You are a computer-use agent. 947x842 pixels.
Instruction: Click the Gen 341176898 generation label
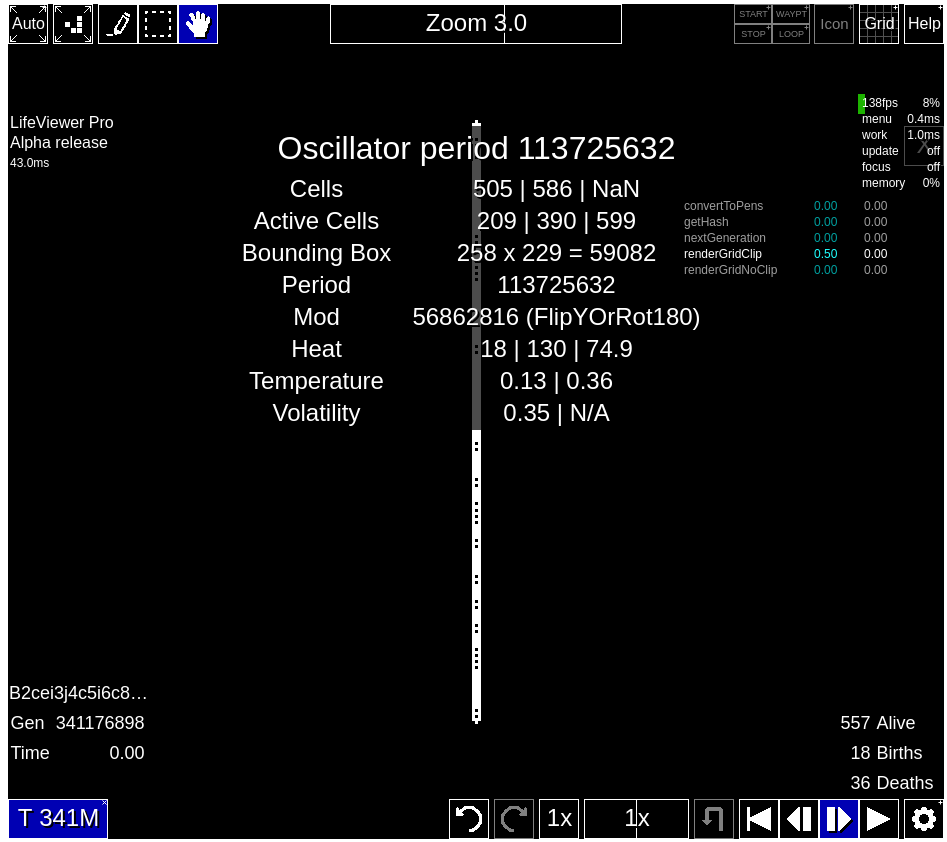point(77,722)
